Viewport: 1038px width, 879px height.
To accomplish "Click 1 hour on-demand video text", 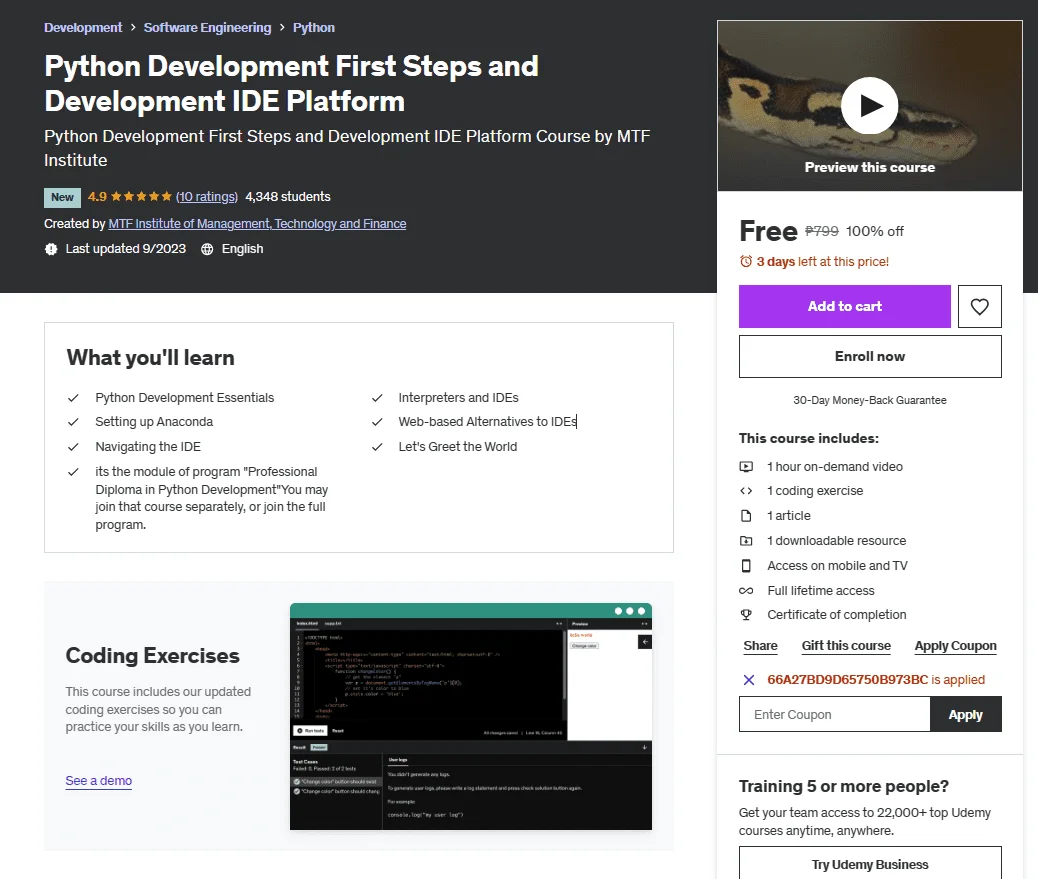I will point(835,467).
